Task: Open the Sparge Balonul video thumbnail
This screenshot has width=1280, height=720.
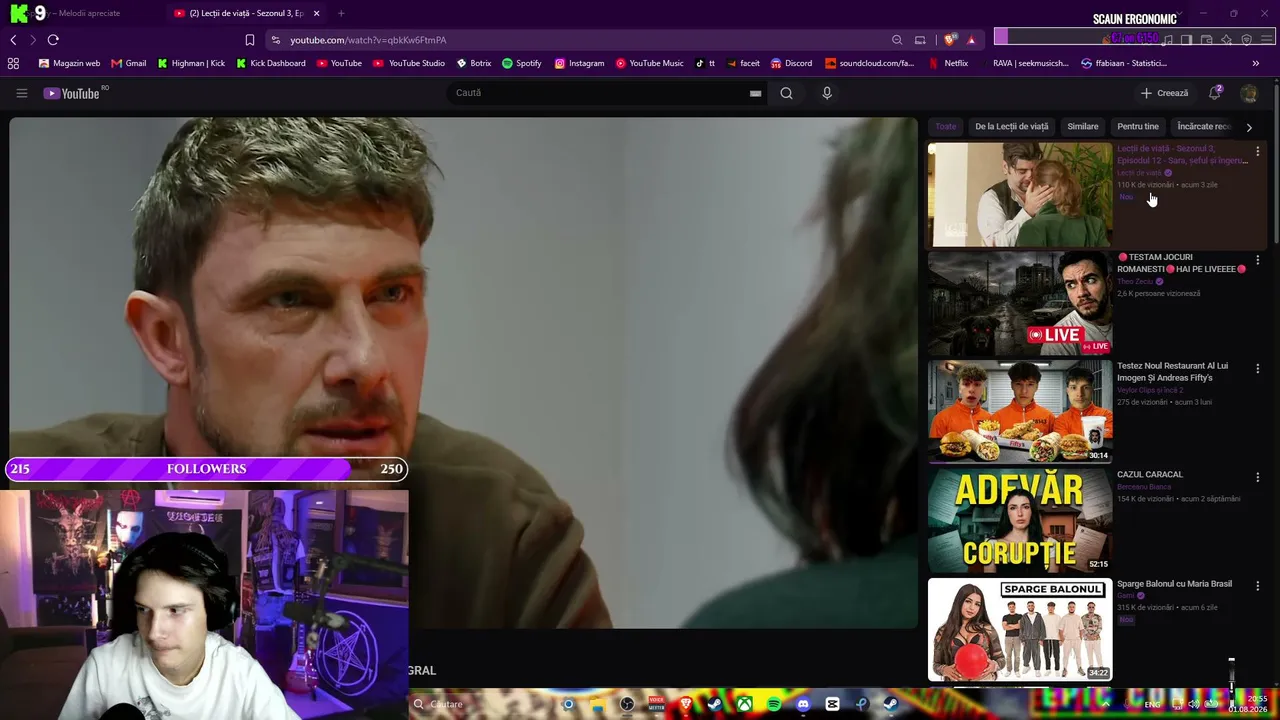Action: pyautogui.click(x=1020, y=630)
